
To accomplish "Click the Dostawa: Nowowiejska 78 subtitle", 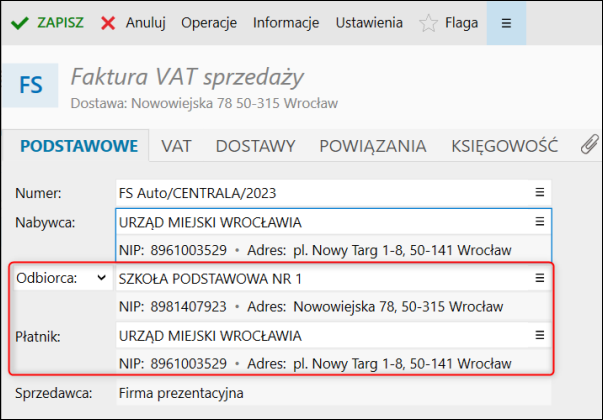I will click(x=204, y=103).
